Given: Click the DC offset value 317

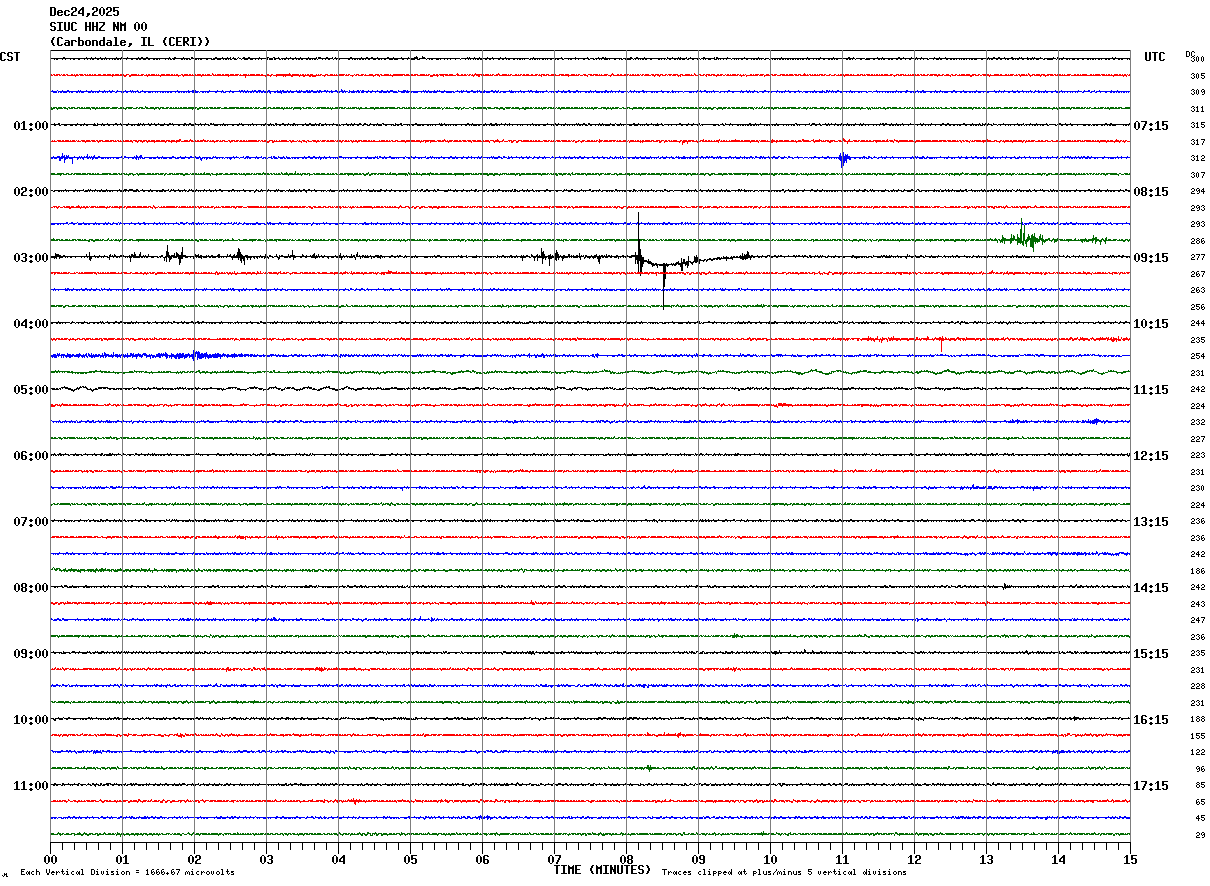Looking at the screenshot, I should click(1197, 142).
